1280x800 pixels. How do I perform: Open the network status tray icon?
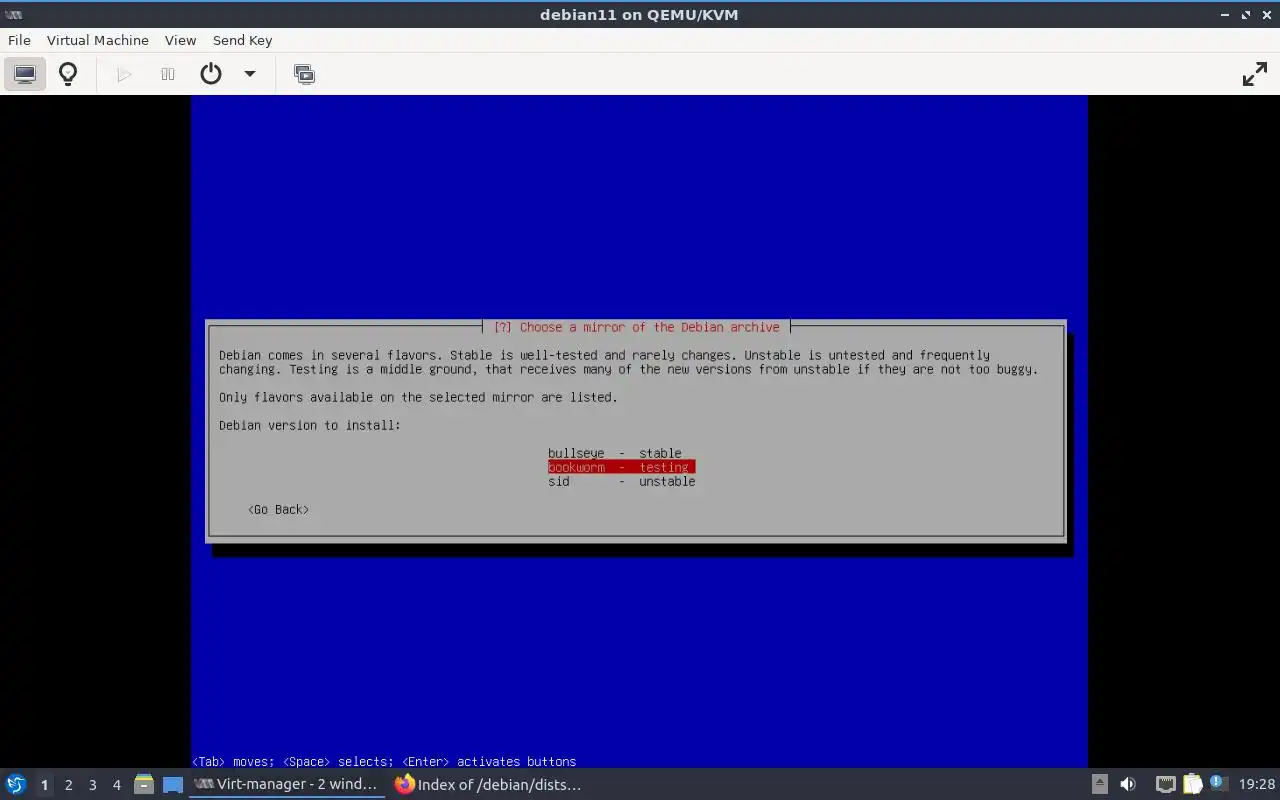pos(1165,784)
